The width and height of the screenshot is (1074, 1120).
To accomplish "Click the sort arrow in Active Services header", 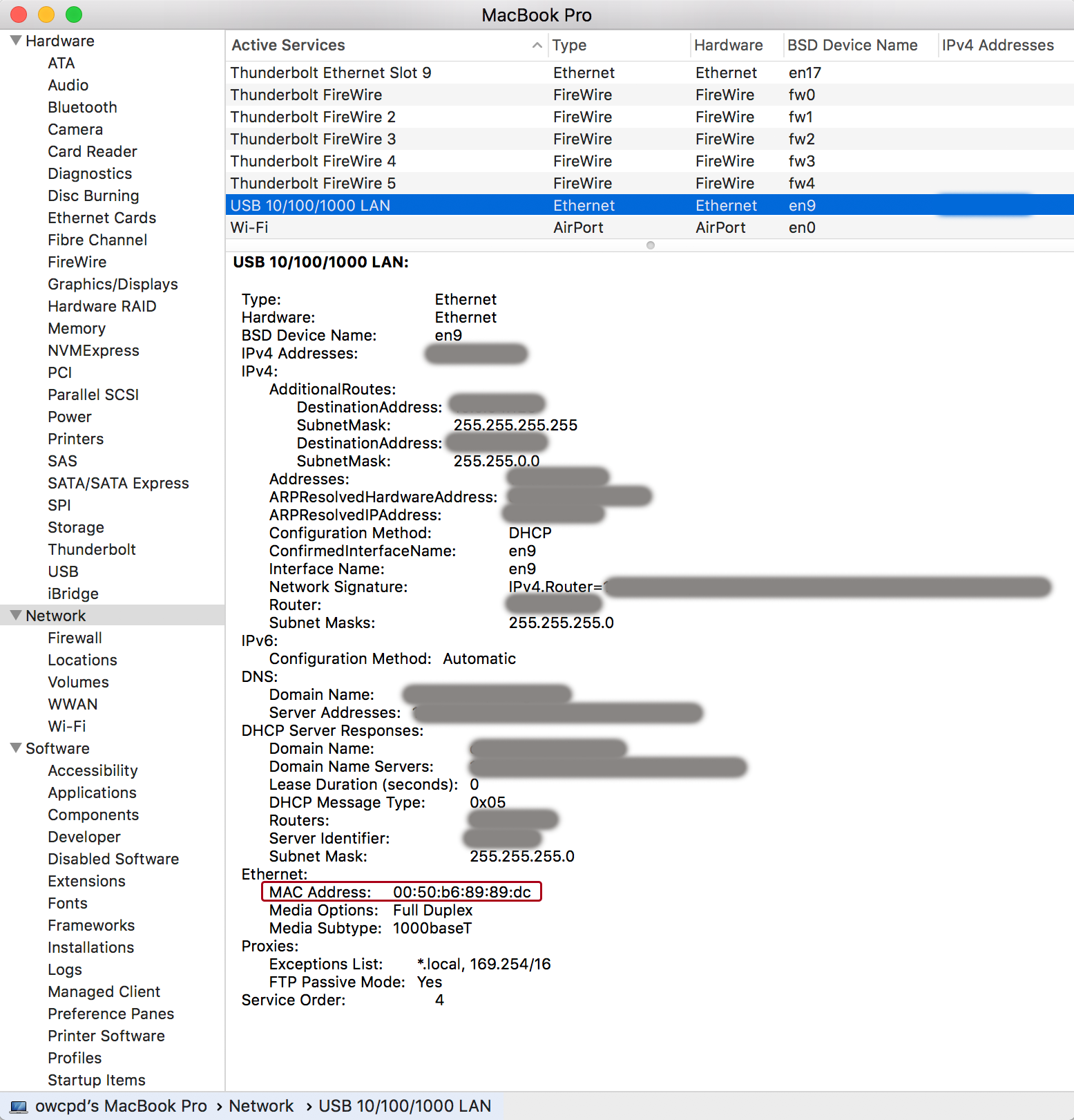I will (537, 46).
